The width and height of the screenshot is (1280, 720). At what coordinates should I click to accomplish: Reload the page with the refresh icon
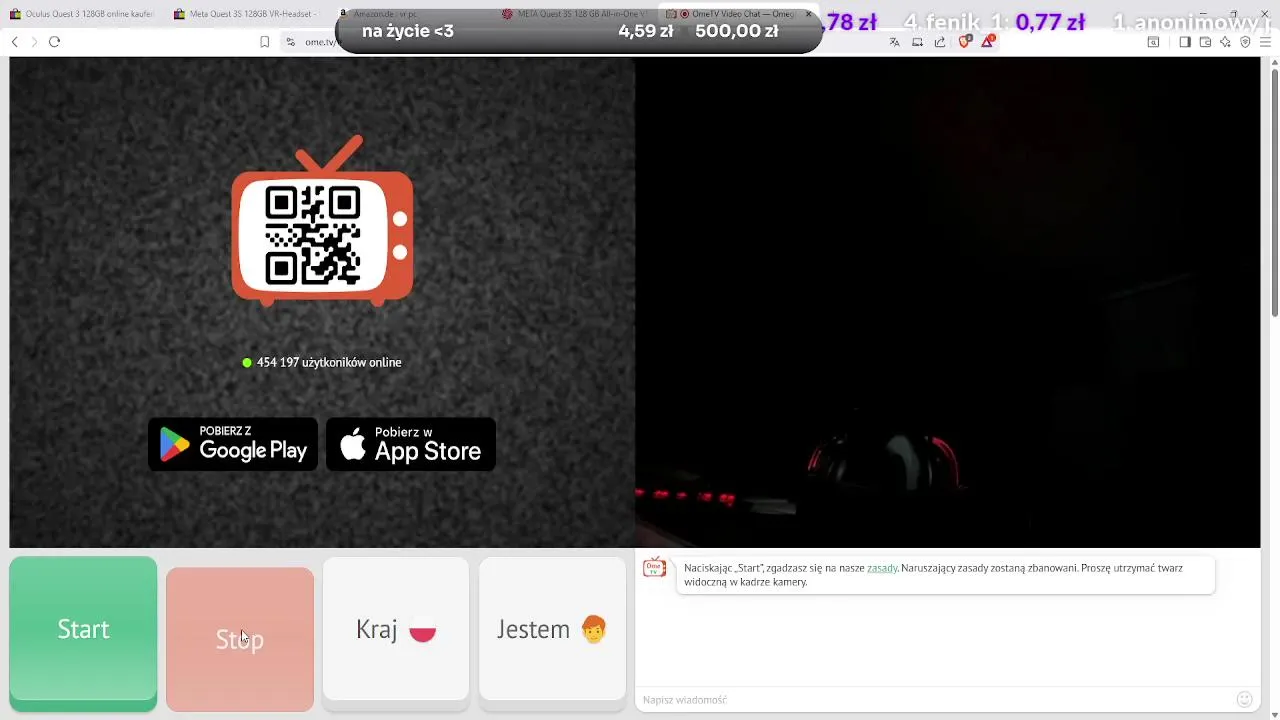55,42
